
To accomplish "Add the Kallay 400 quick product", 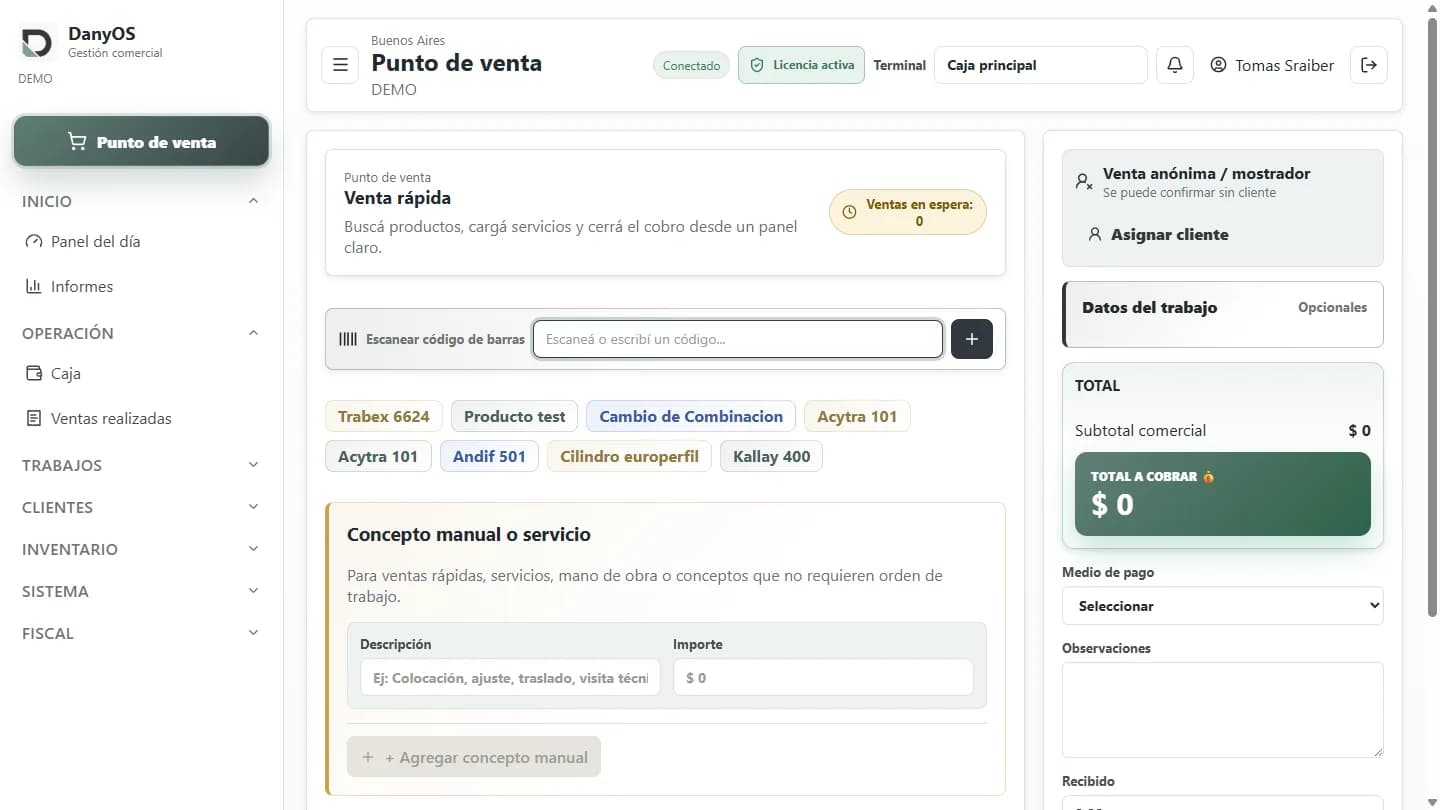I will 771,456.
